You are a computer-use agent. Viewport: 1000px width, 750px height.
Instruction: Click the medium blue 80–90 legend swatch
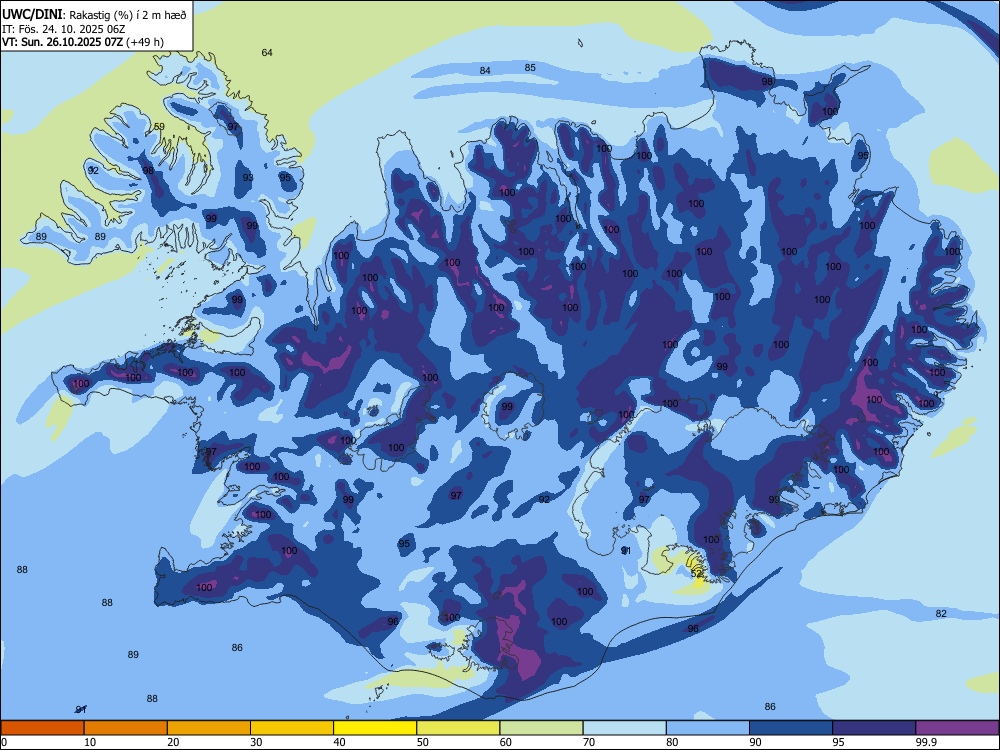click(708, 728)
